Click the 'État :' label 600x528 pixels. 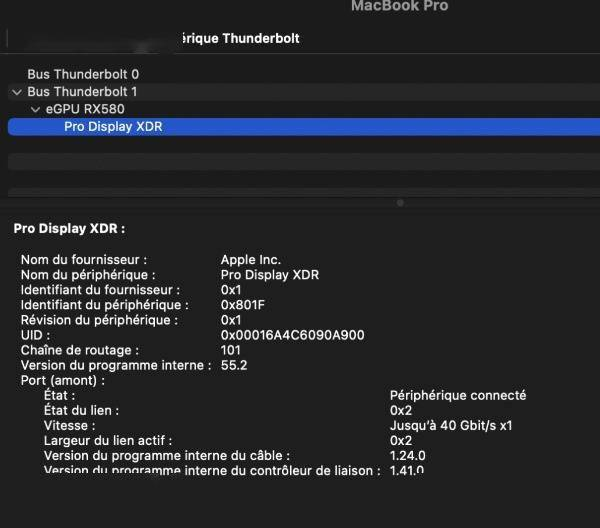[x=59, y=395]
